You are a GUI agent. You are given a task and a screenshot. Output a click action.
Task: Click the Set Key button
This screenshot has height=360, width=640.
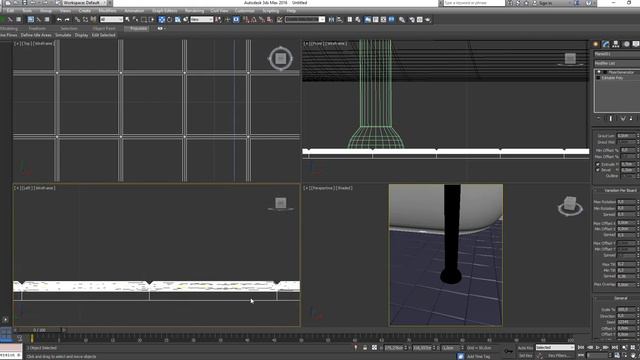pyautogui.click(x=525, y=356)
